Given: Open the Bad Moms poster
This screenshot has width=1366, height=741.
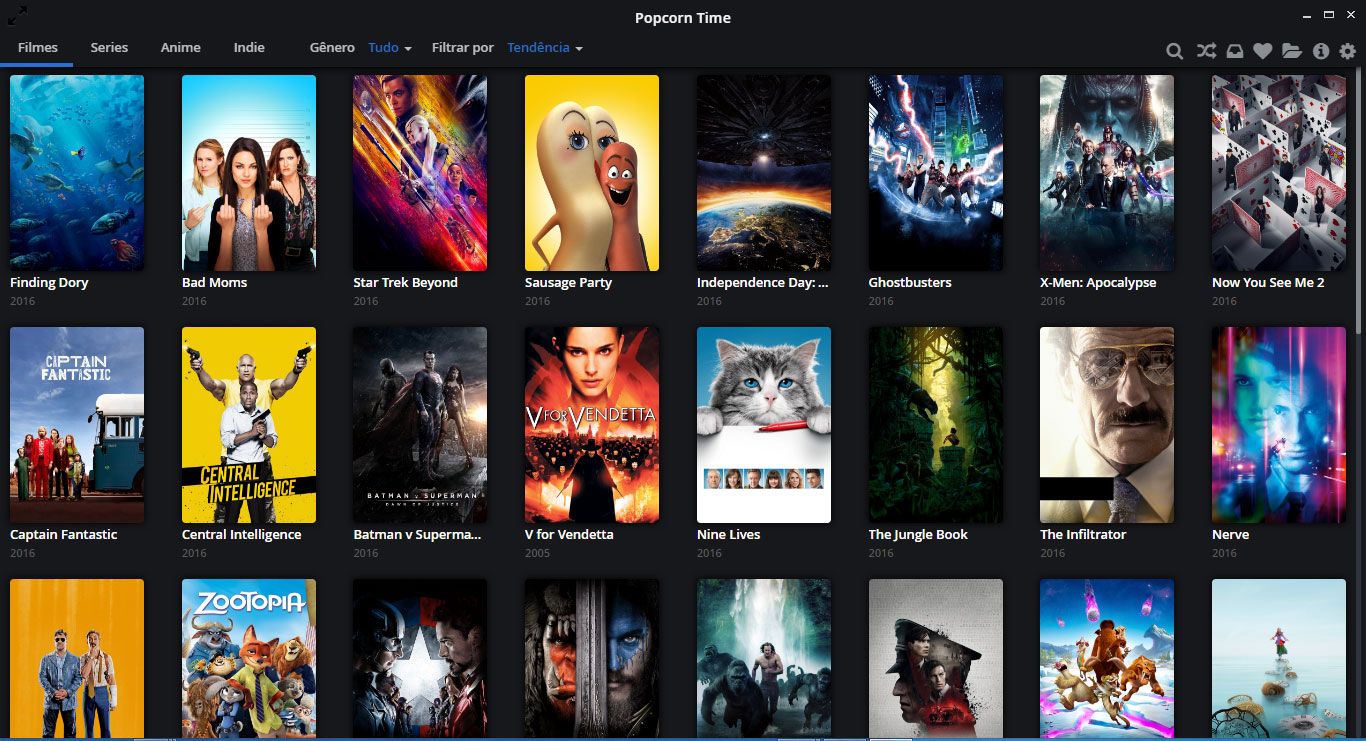Looking at the screenshot, I should coord(249,173).
